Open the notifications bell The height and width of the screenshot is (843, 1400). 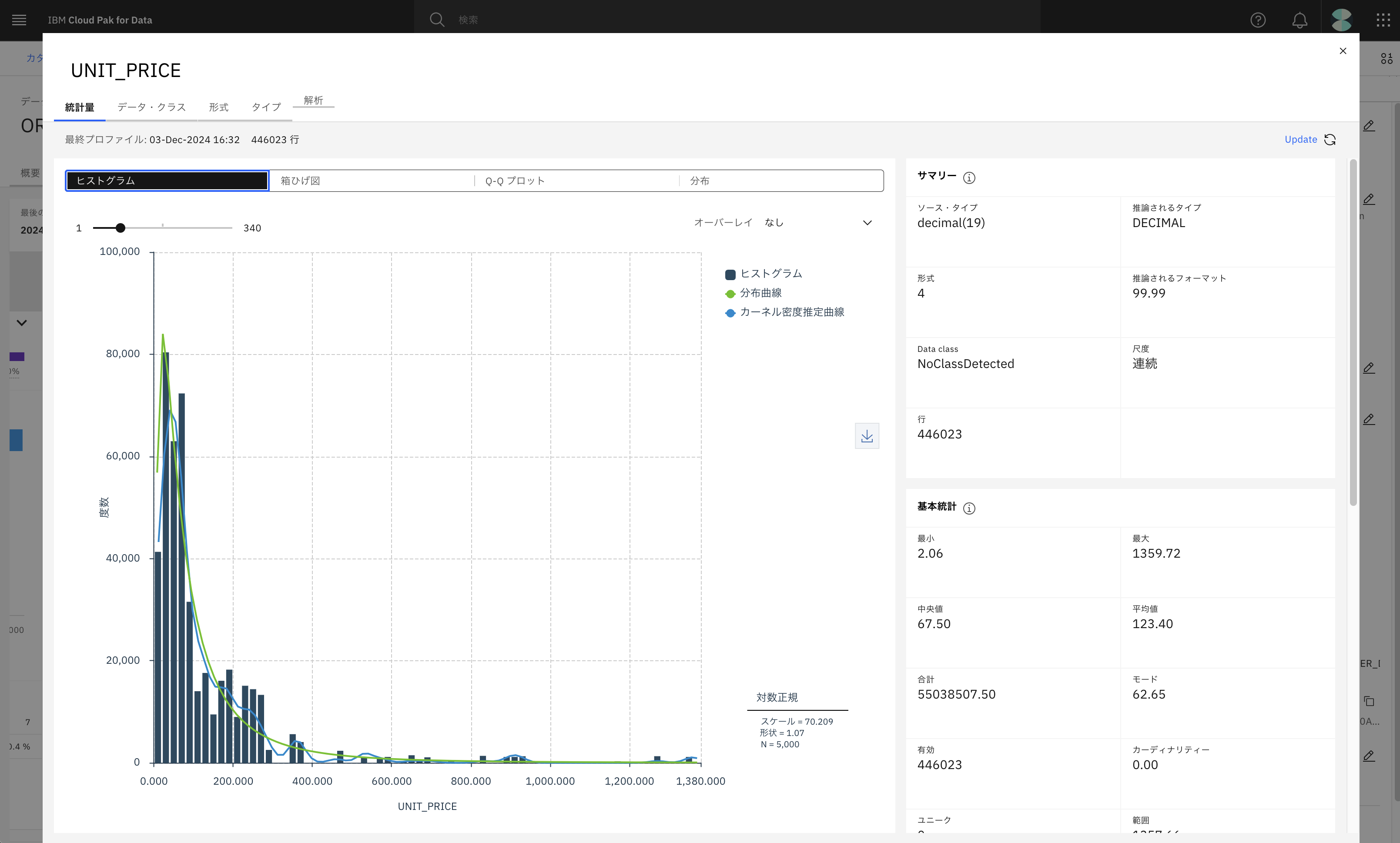pyautogui.click(x=1299, y=20)
